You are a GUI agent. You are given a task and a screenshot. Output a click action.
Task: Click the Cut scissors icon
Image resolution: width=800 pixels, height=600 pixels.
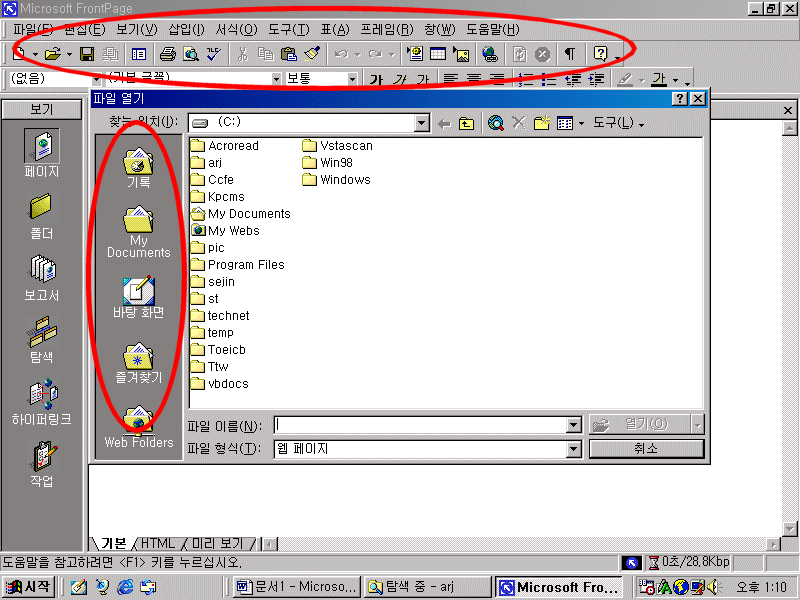(243, 54)
